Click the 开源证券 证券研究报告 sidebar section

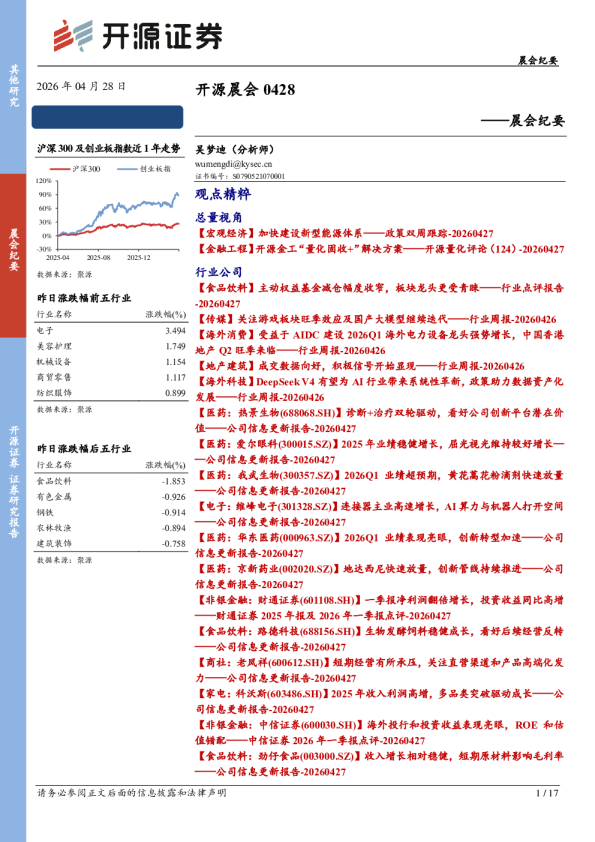(x=13, y=482)
